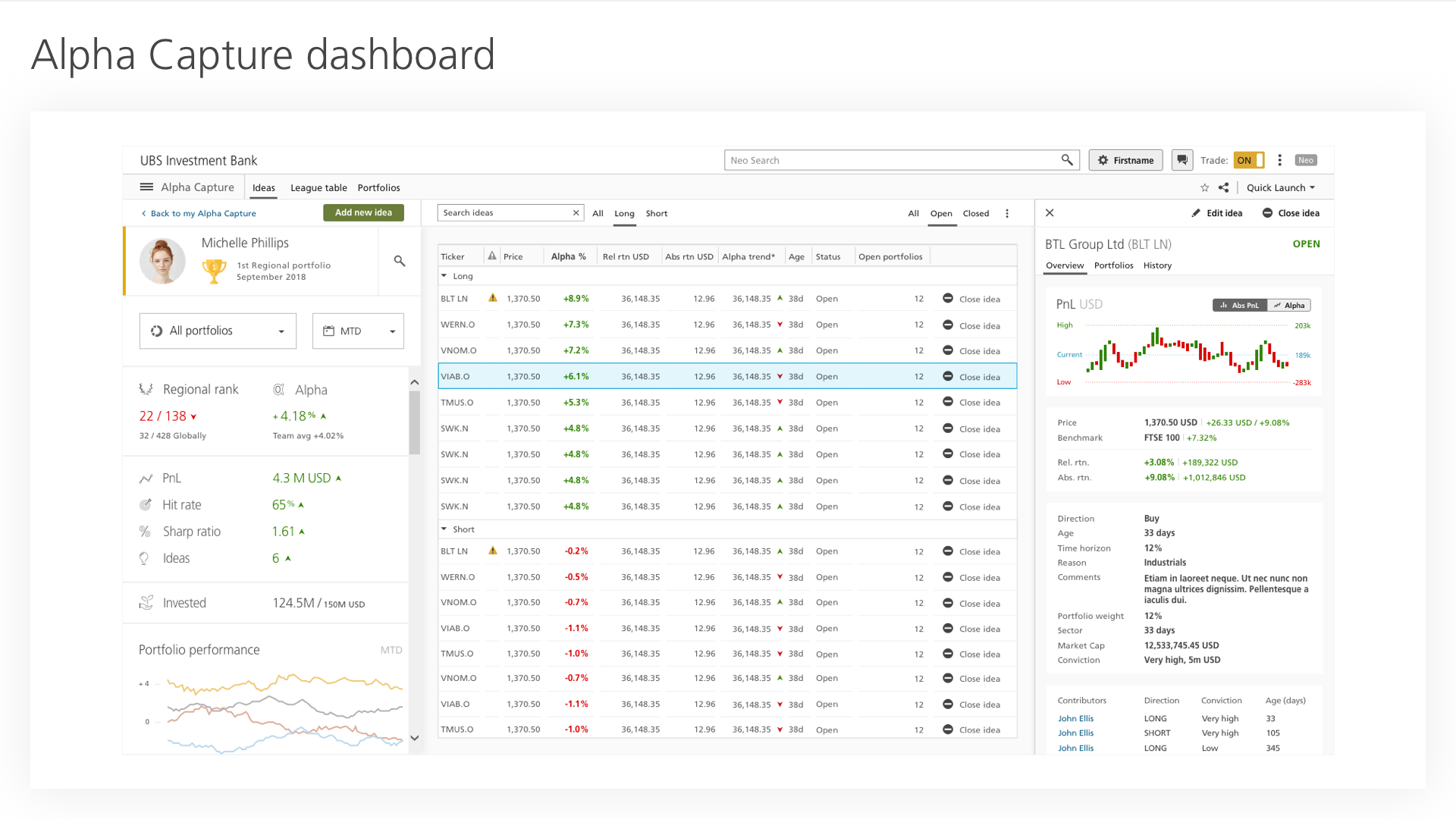Clear the Search ideas field
This screenshot has height=819, width=1456.
pos(576,213)
